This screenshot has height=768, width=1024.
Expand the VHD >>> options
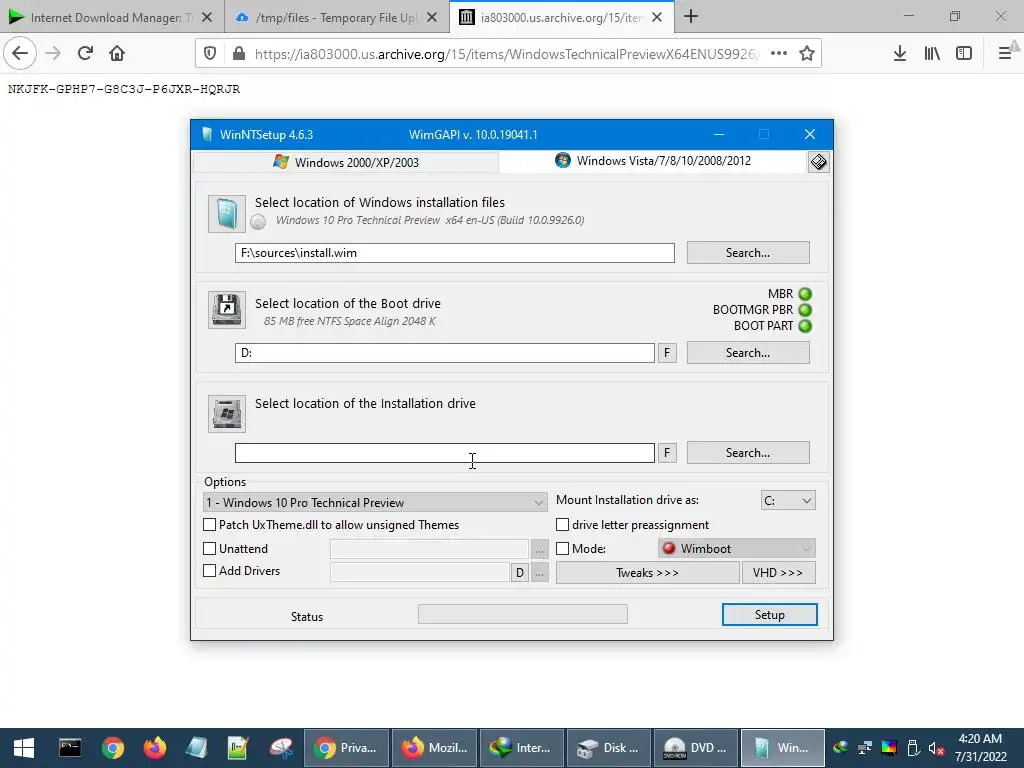tap(778, 573)
